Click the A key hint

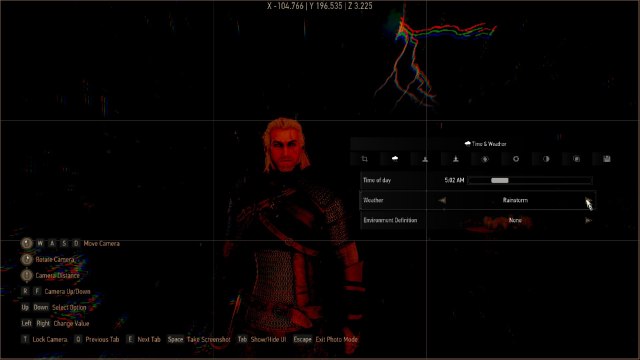click(x=52, y=243)
